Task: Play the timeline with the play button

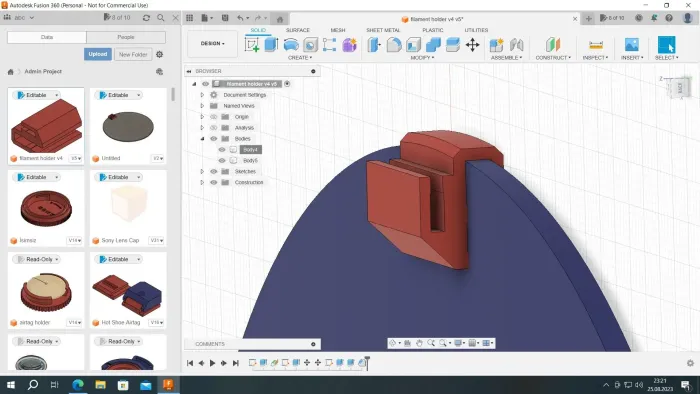Action: tap(212, 363)
